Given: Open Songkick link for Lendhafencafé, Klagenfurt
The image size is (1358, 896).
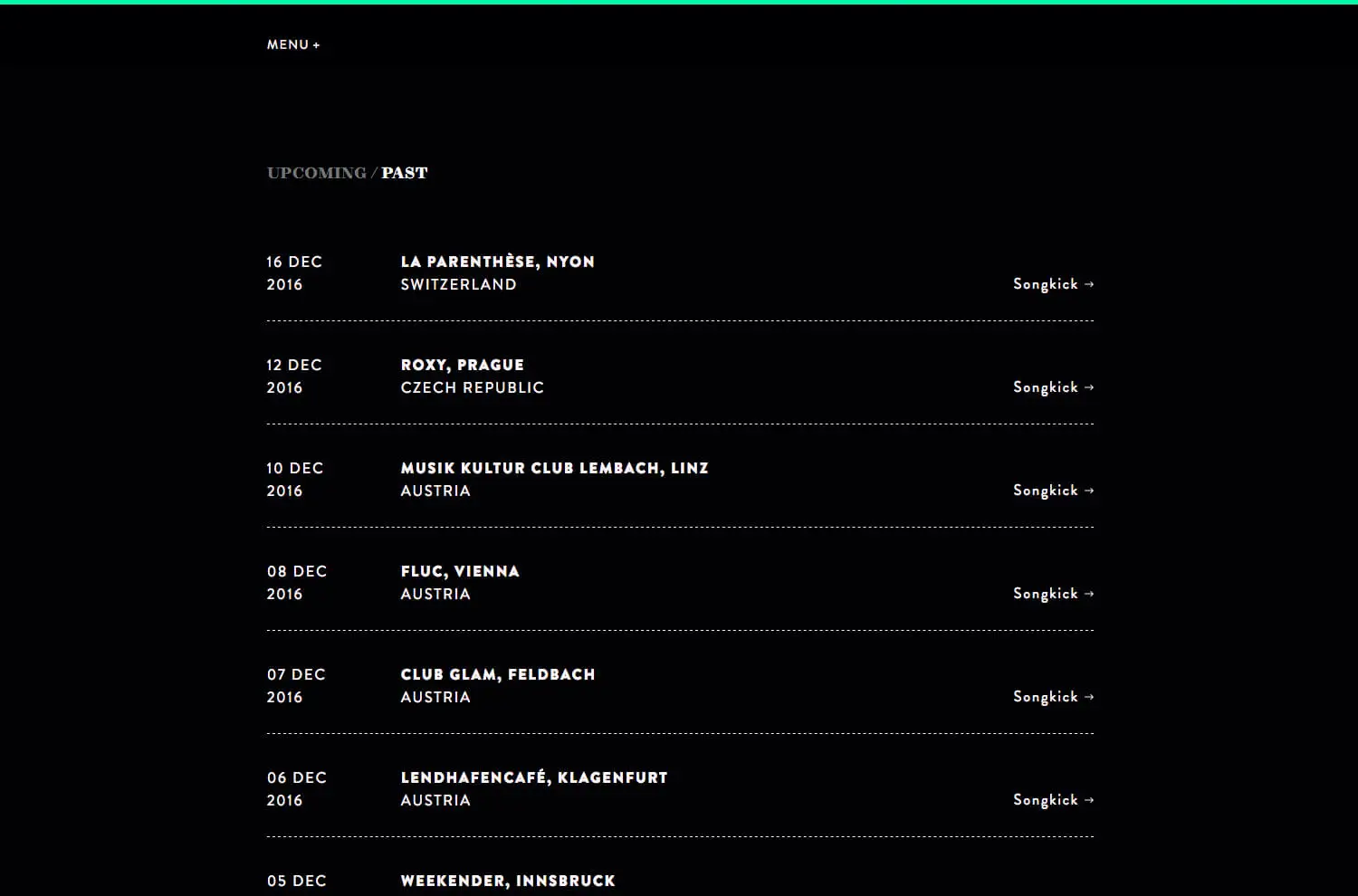Looking at the screenshot, I should pyautogui.click(x=1053, y=800).
